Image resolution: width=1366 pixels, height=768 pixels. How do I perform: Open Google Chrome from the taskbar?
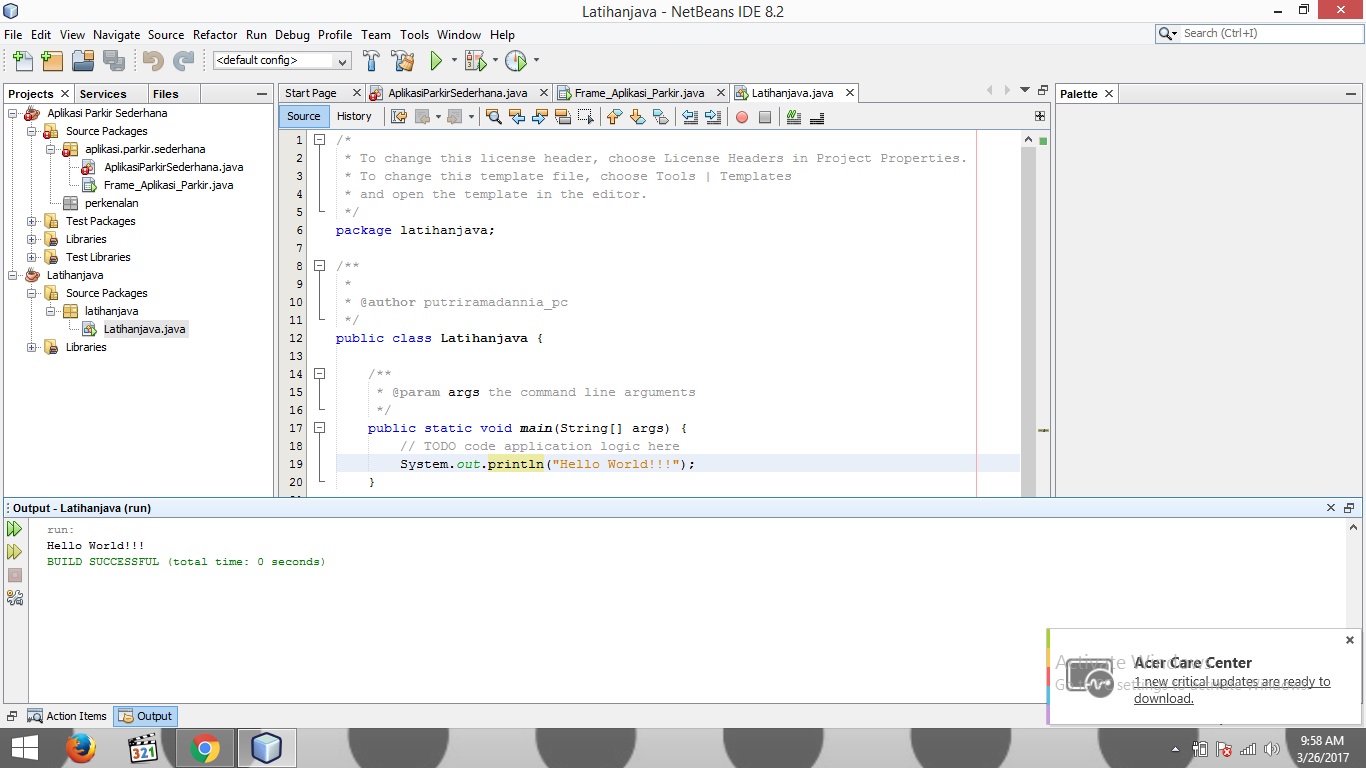[204, 747]
